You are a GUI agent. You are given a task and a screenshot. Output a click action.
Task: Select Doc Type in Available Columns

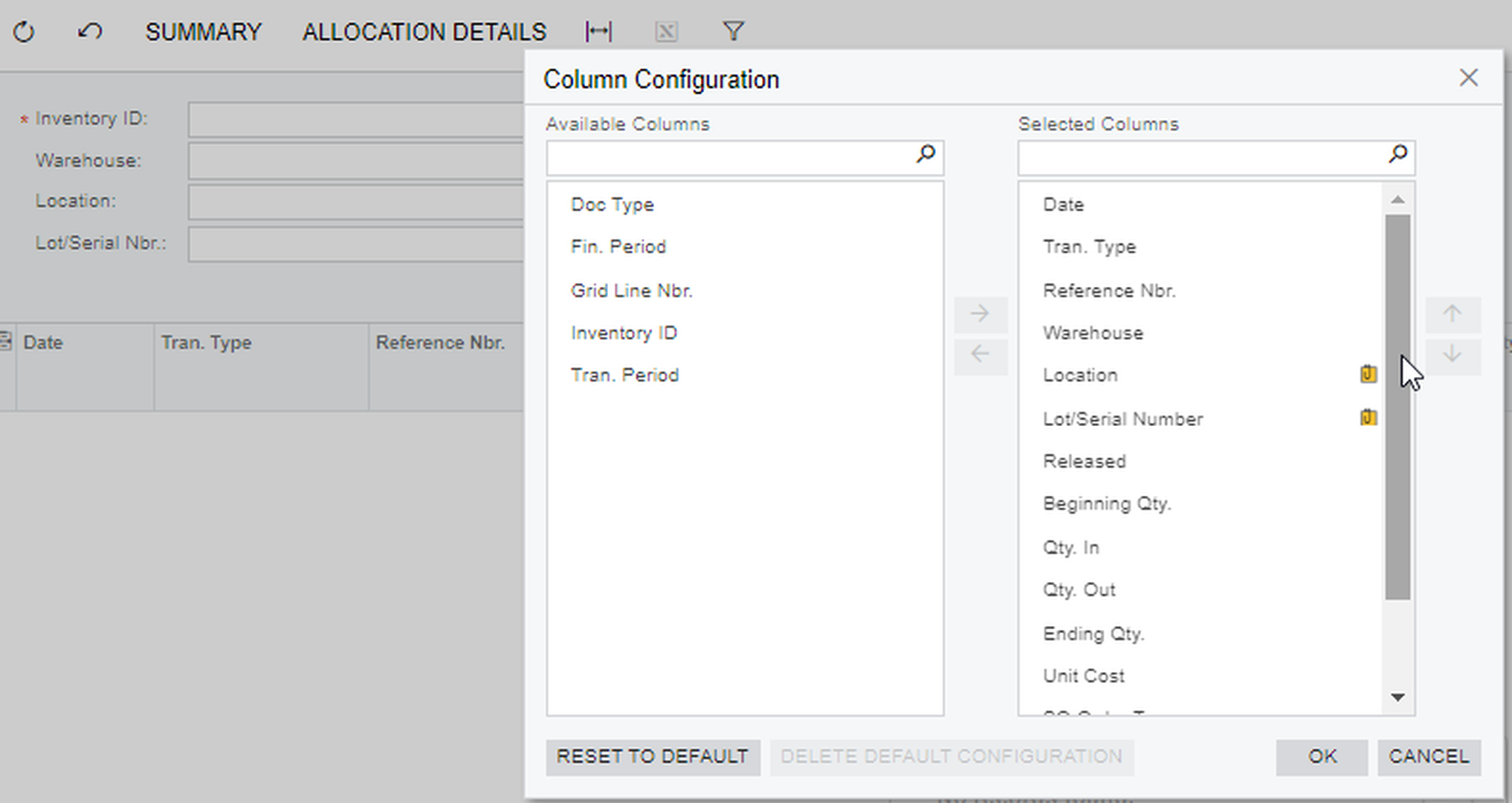612,204
